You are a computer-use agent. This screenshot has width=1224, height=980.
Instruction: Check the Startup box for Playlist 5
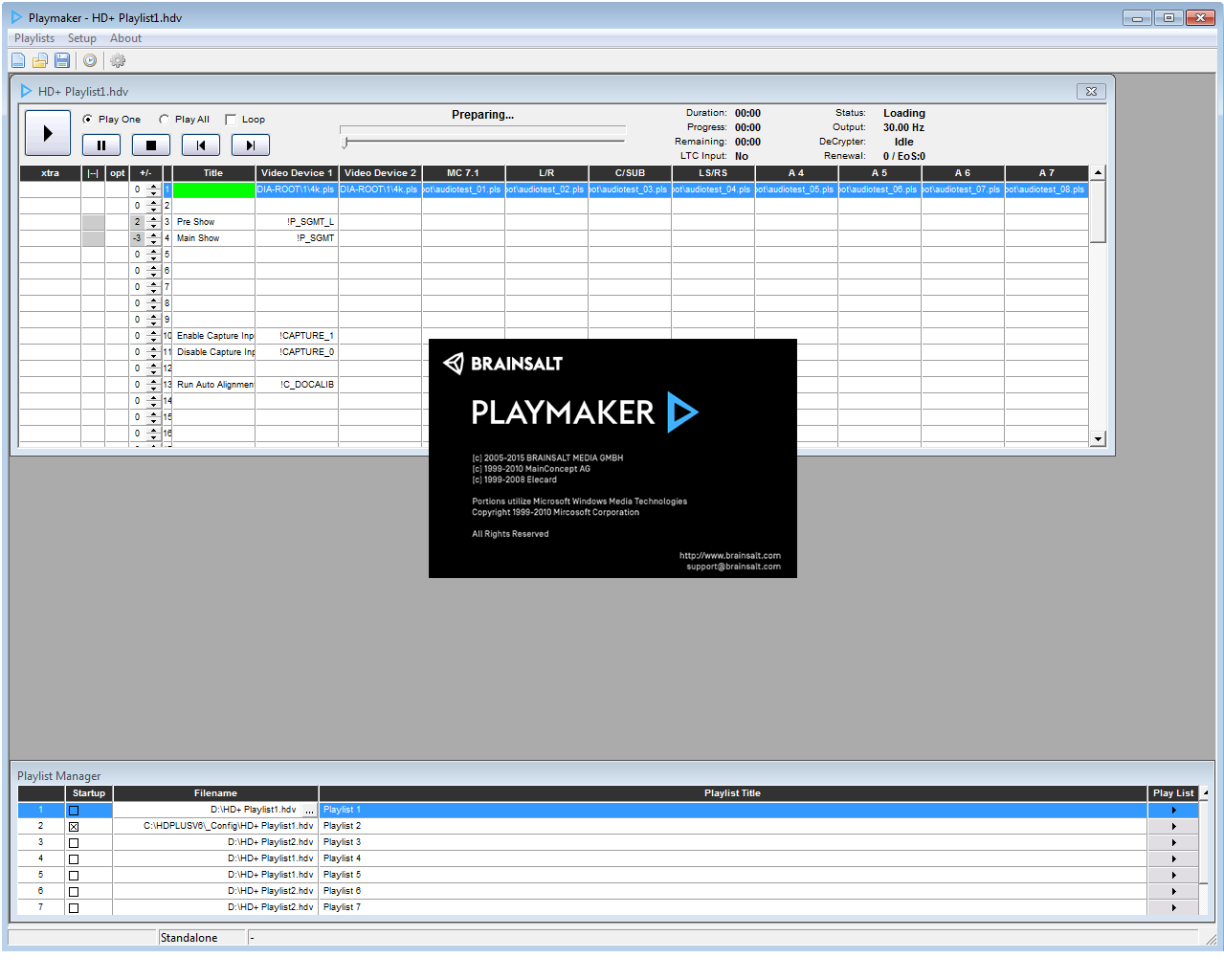(74, 876)
